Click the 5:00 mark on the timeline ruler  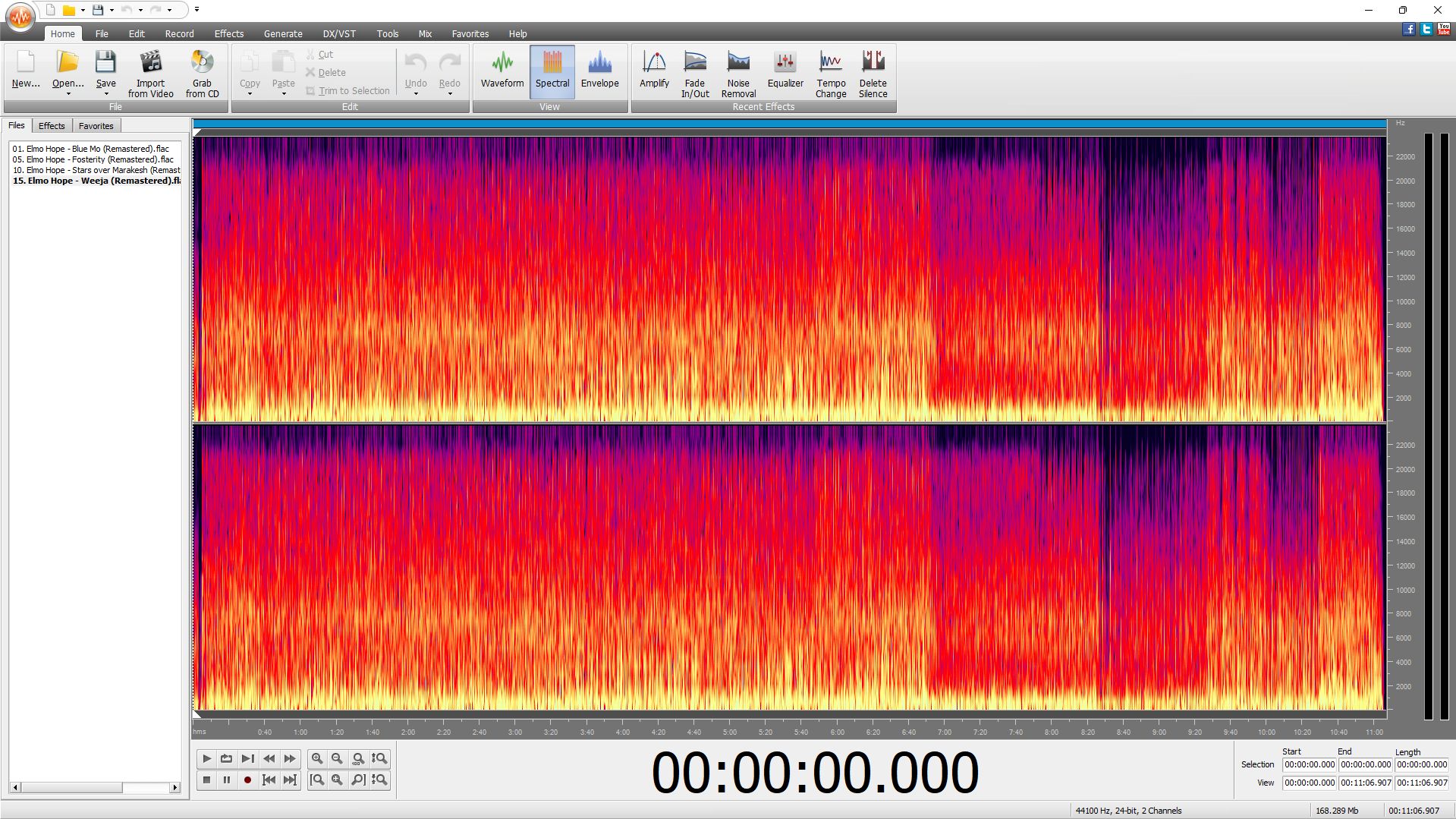[x=730, y=732]
